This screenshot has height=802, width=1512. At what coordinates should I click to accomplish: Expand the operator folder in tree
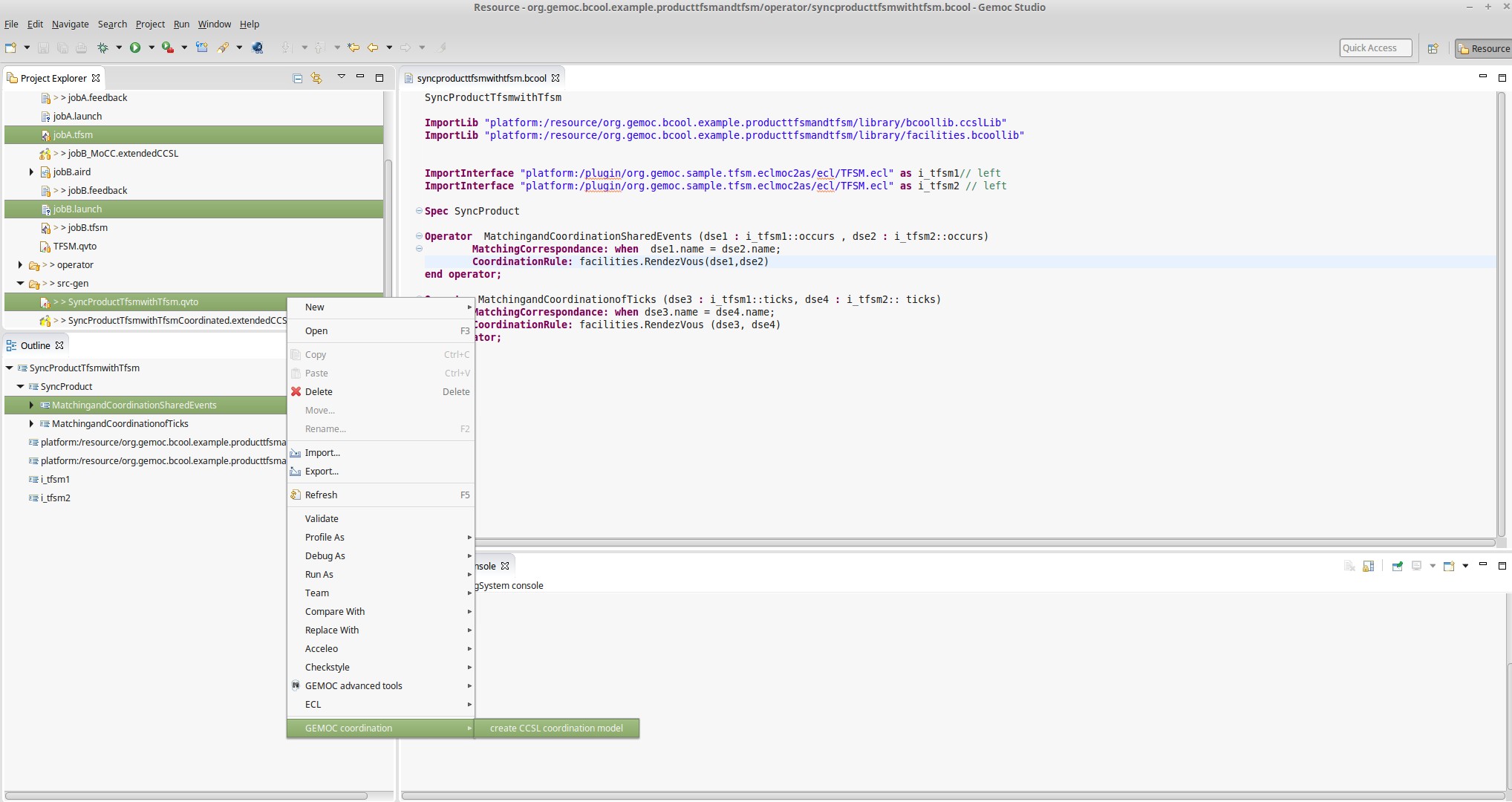click(20, 264)
